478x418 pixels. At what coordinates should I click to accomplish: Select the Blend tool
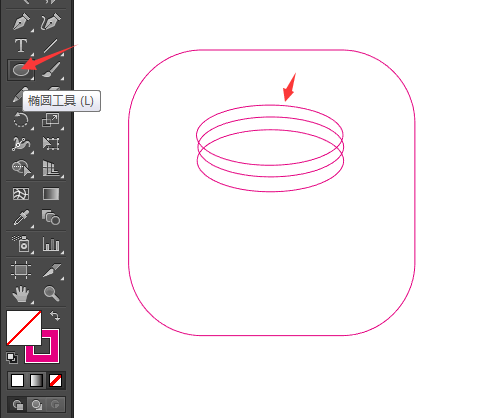point(51,218)
